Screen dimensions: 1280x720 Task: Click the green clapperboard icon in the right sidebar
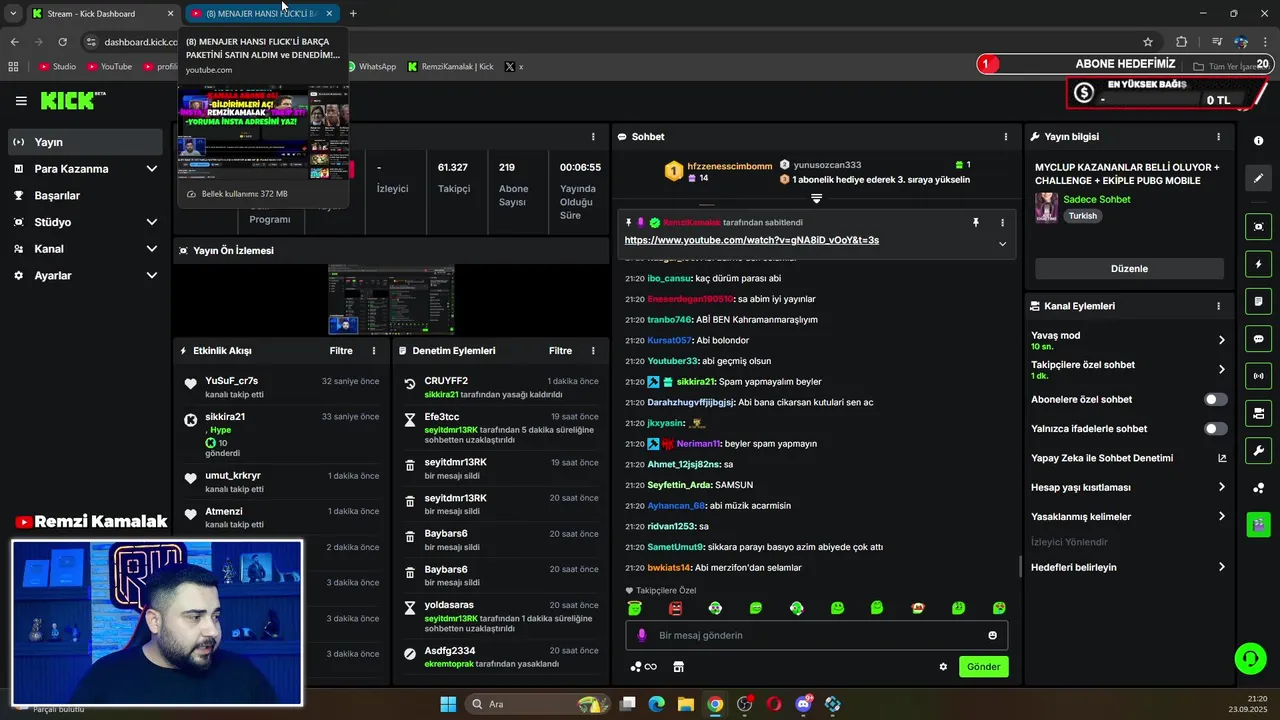coord(1258,523)
